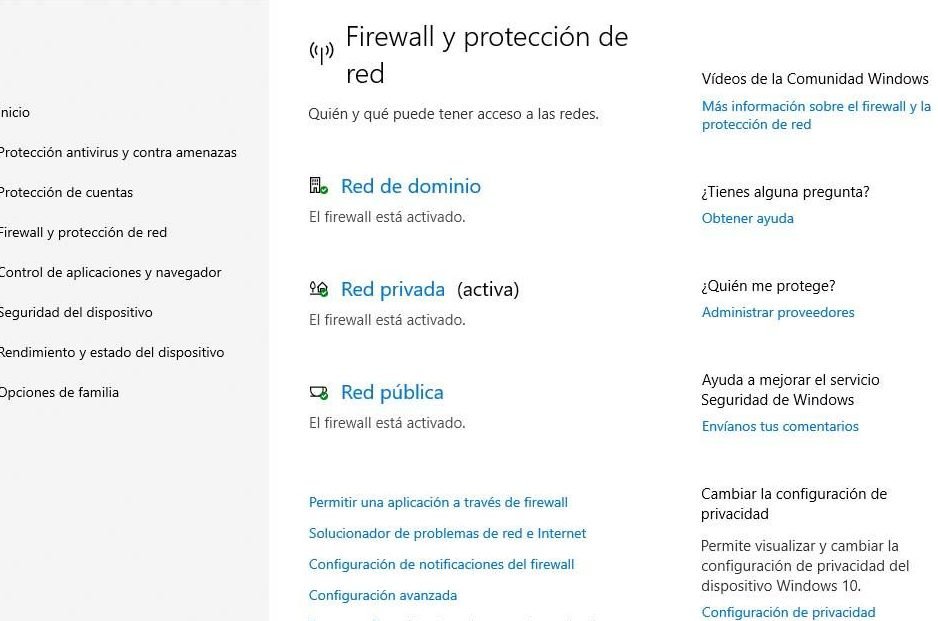Navigate to Seguridad del dispositivo

76,312
